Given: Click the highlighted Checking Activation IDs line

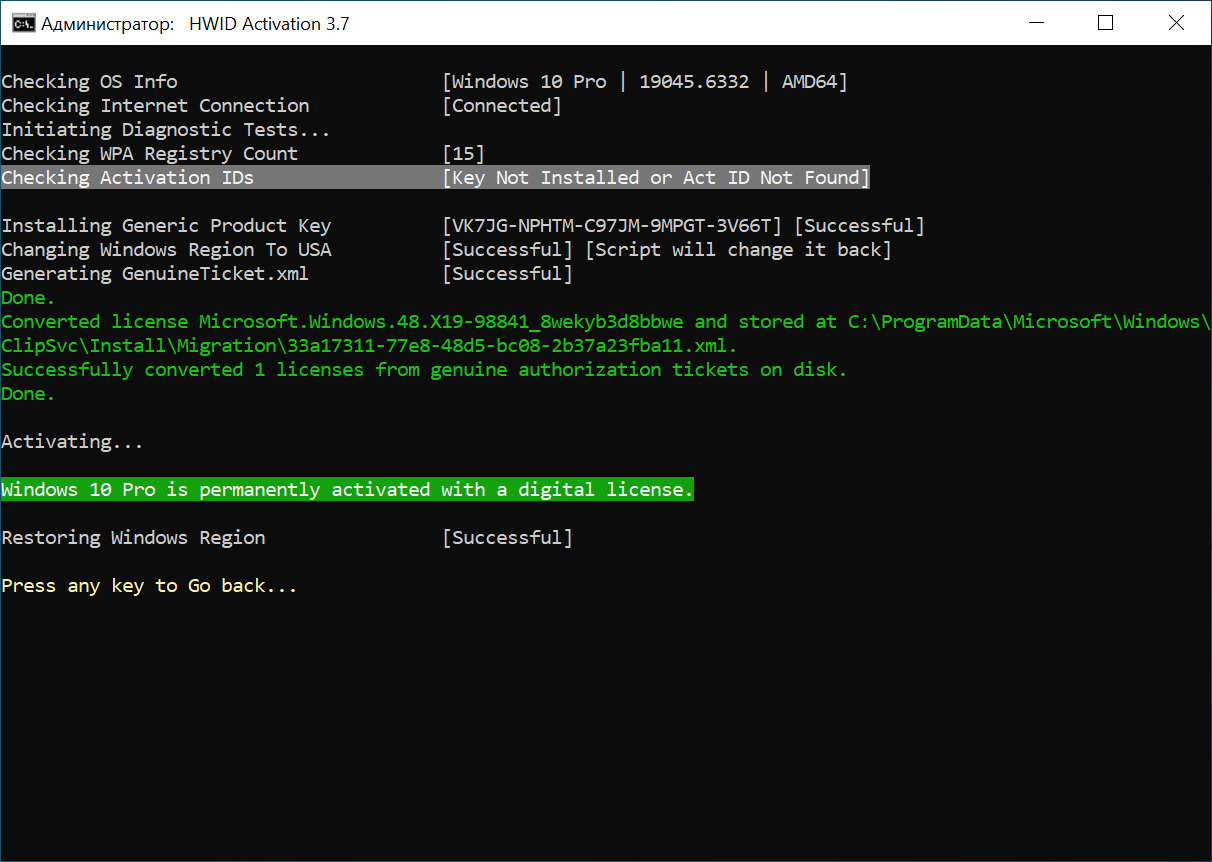Looking at the screenshot, I should [128, 178].
